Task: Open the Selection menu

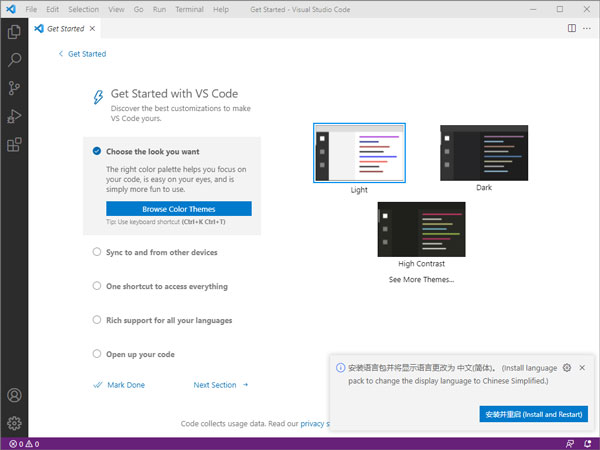Action: tap(83, 9)
